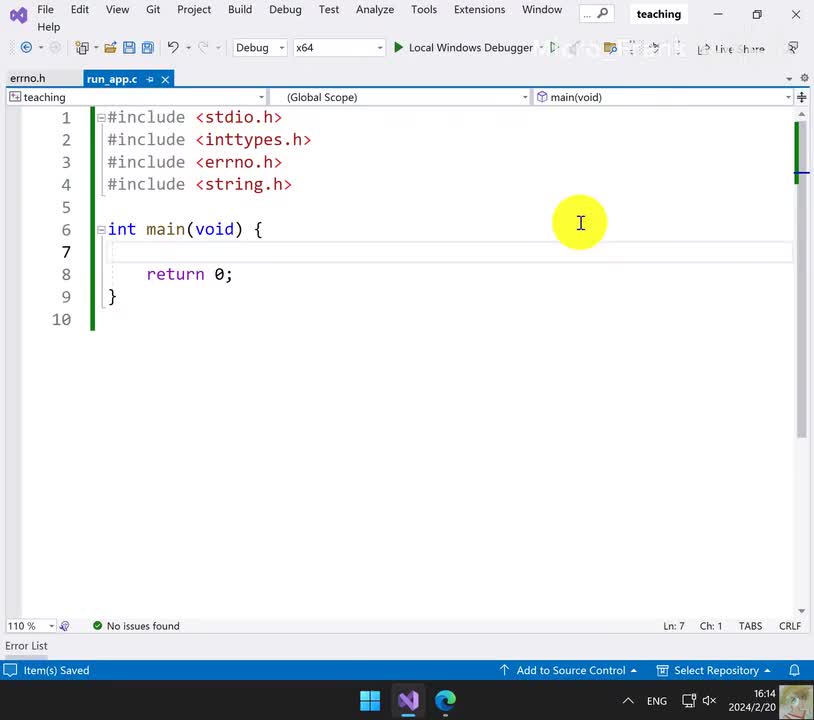Open Visual Studio from the taskbar

[x=408, y=701]
